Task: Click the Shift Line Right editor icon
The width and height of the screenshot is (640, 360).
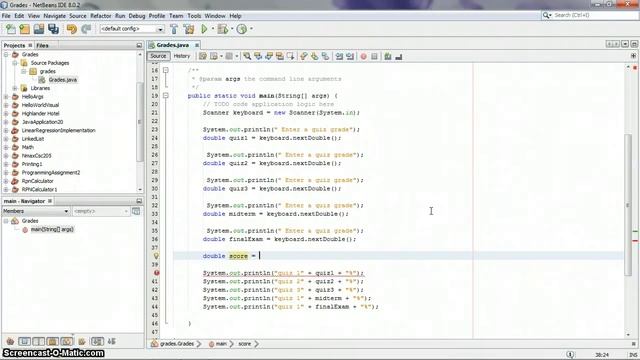Action: click(350, 56)
